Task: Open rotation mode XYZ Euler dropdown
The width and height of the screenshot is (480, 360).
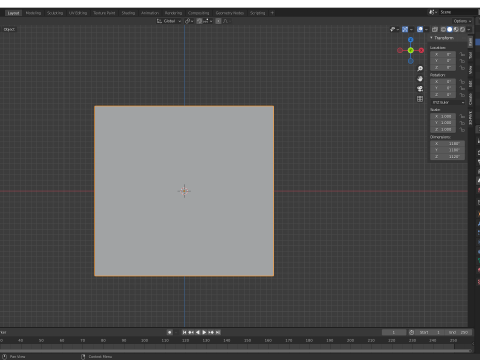Action: [447, 102]
